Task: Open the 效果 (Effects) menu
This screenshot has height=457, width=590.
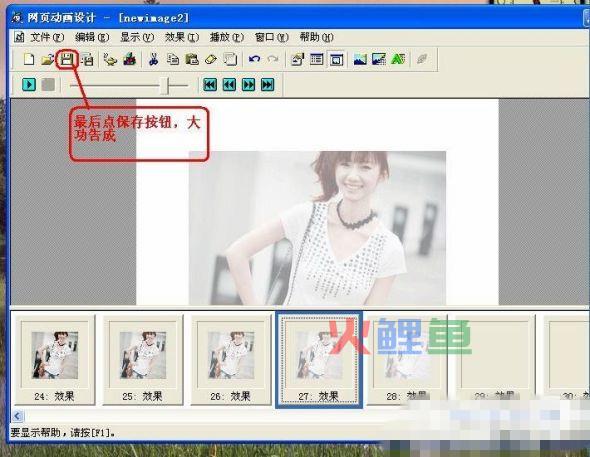Action: (x=182, y=37)
